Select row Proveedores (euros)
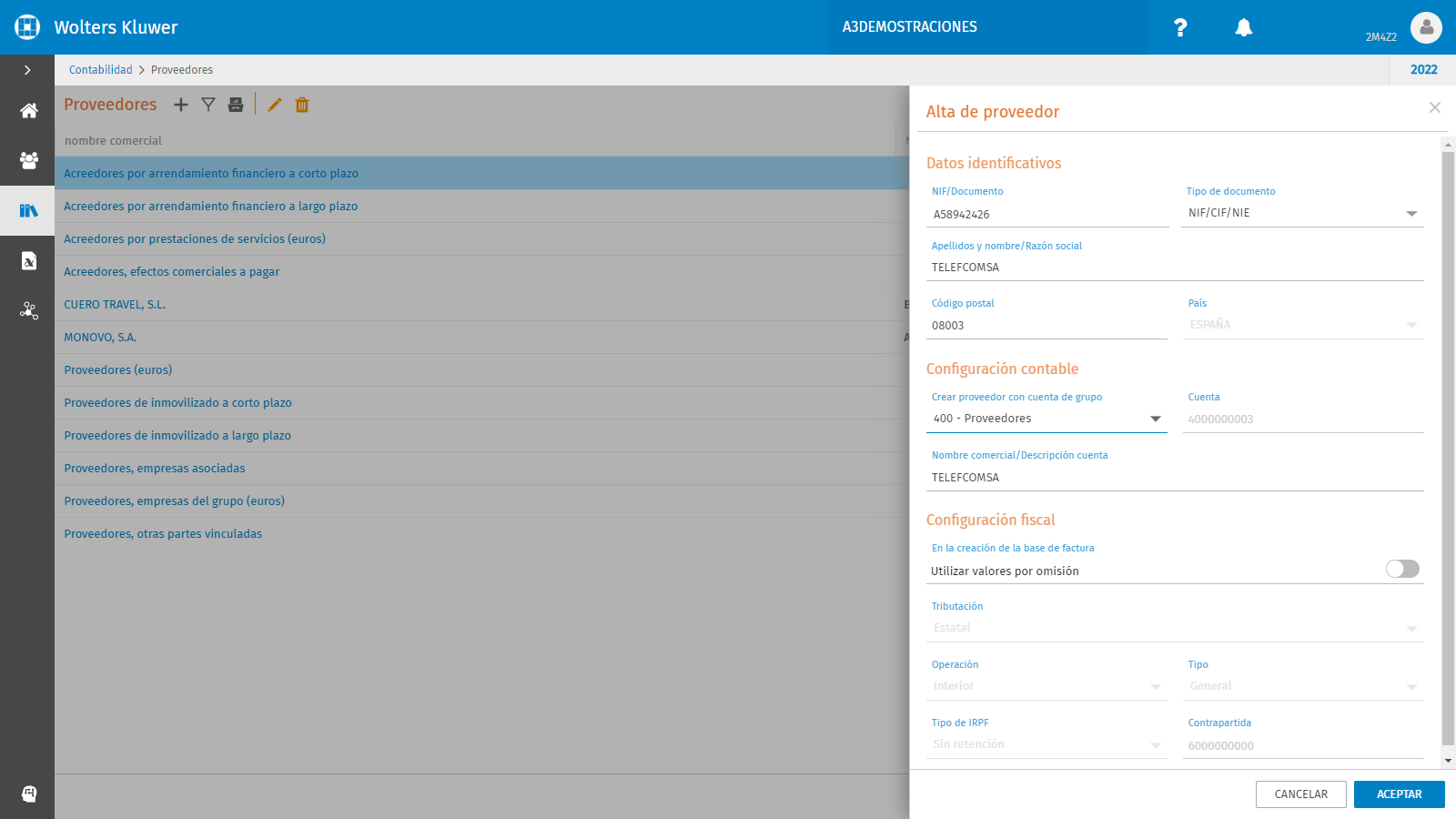 coord(482,370)
